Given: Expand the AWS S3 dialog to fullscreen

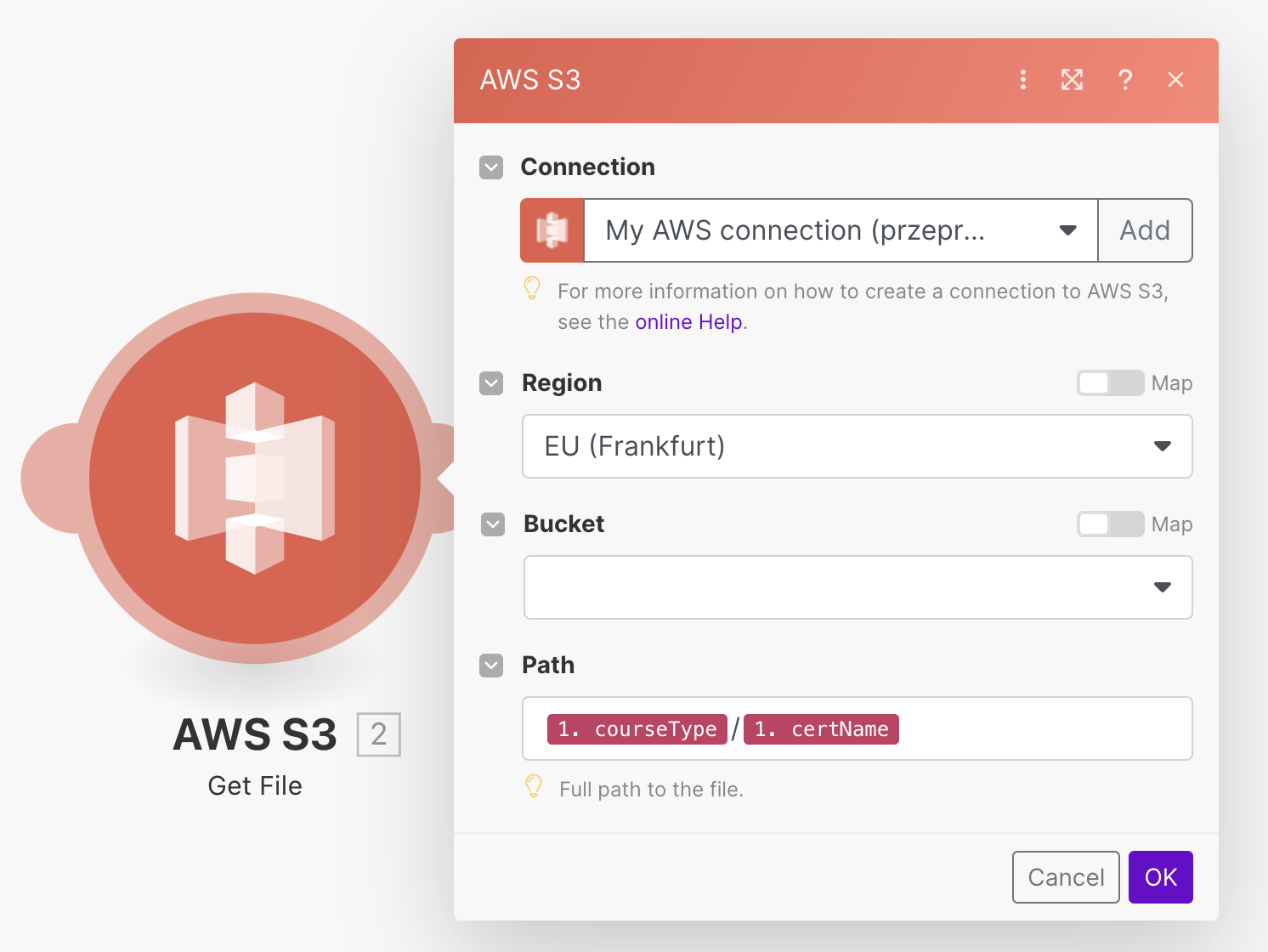Looking at the screenshot, I should (1073, 80).
